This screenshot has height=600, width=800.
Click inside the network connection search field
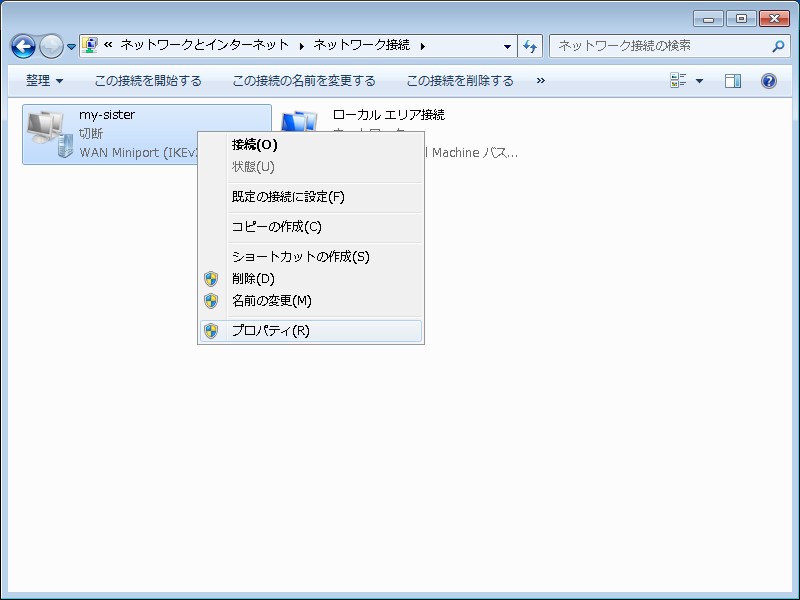point(650,45)
